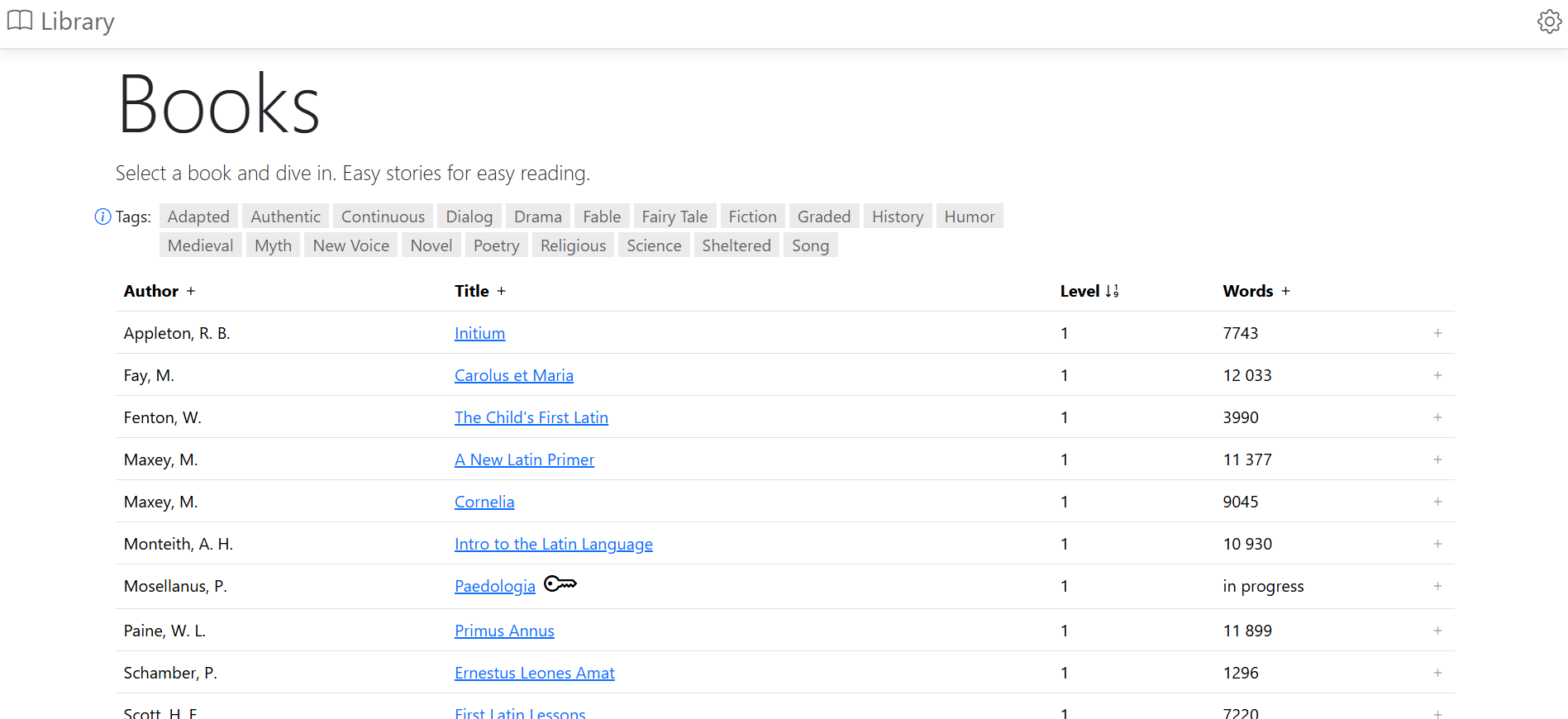Filter books by New Voice tag
This screenshot has width=1568, height=719.
[351, 245]
